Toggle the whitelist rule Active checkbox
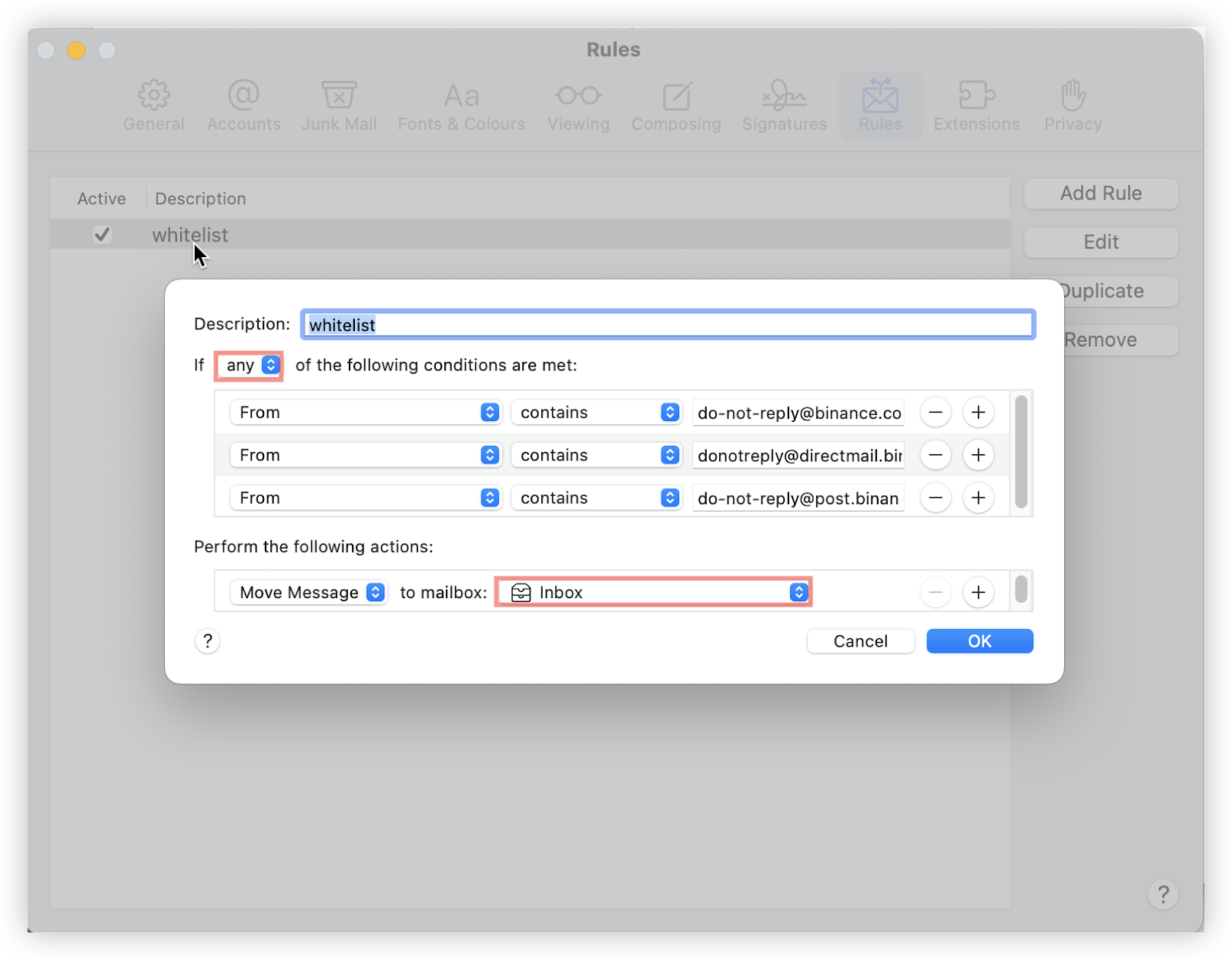 click(102, 234)
